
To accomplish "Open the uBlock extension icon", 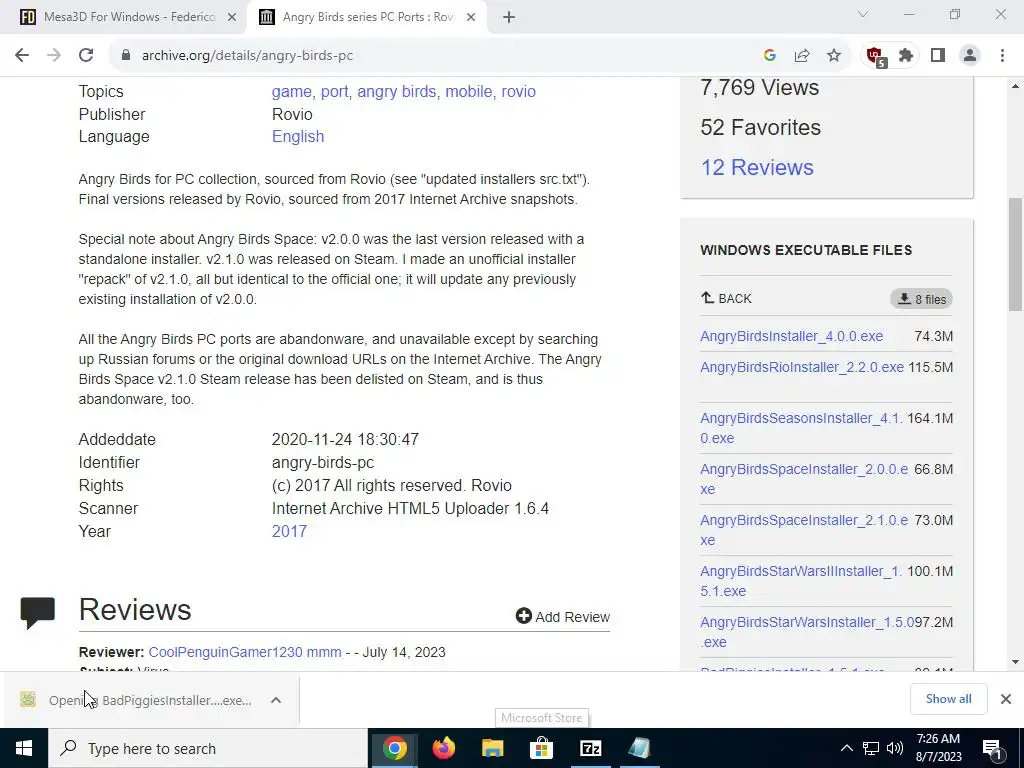I will [875, 56].
